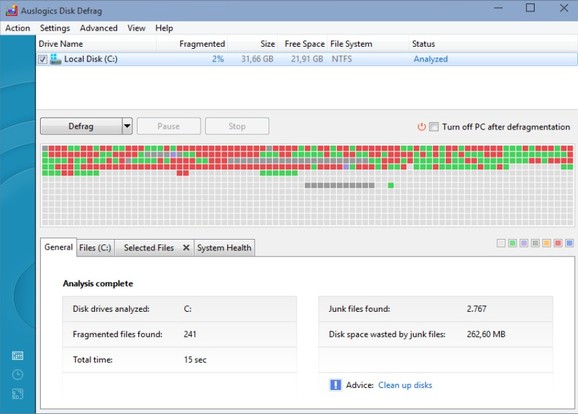Click the white legend color swatch
The image size is (578, 414).
click(x=501, y=243)
